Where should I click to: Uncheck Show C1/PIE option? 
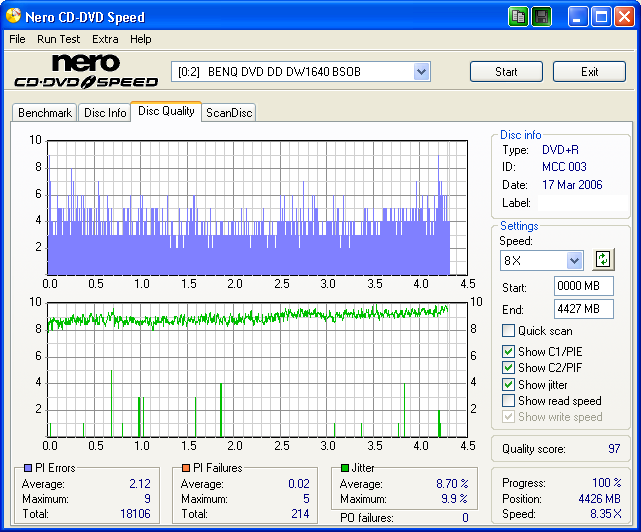509,351
